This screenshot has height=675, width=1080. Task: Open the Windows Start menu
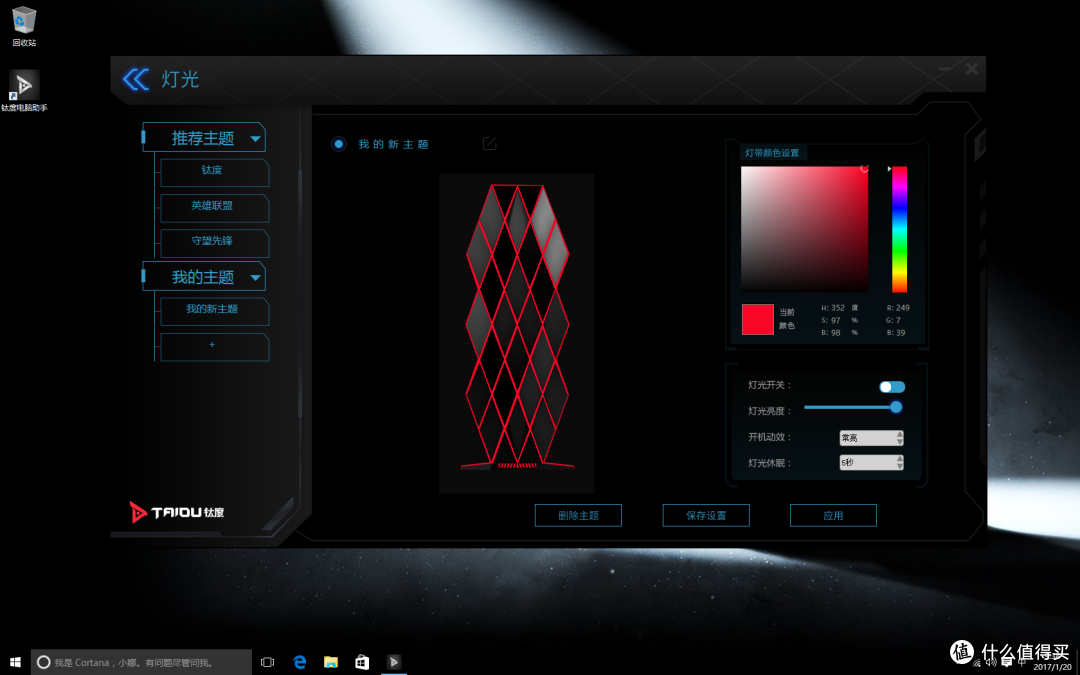coord(15,662)
